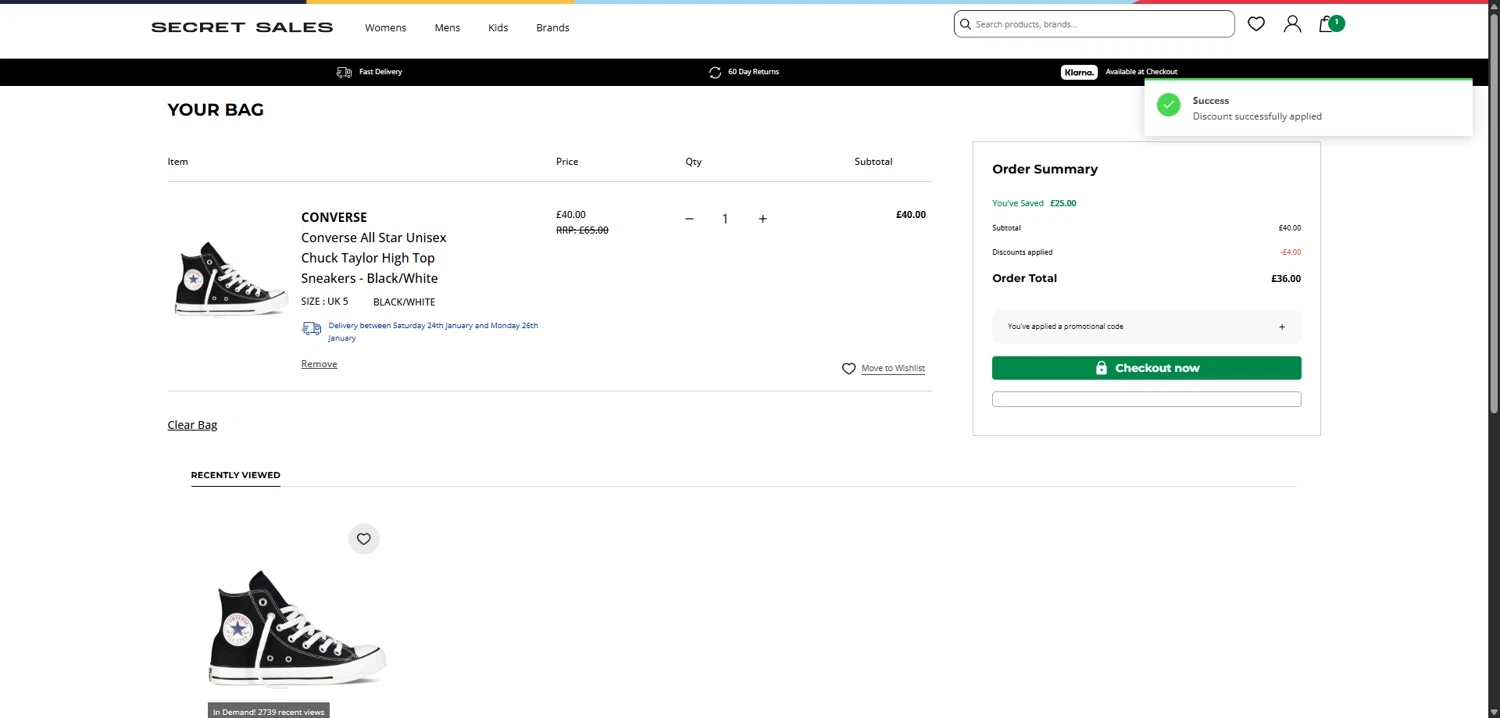Click the In Demand recent views badge

pyautogui.click(x=269, y=711)
